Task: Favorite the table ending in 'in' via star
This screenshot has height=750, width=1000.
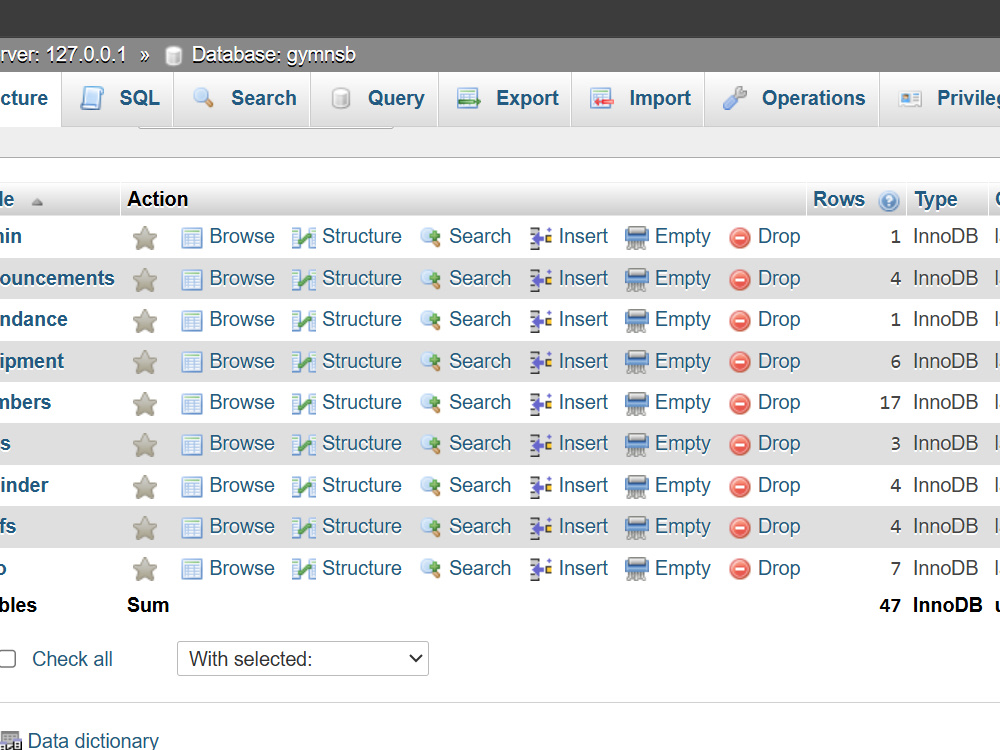Action: [x=145, y=239]
